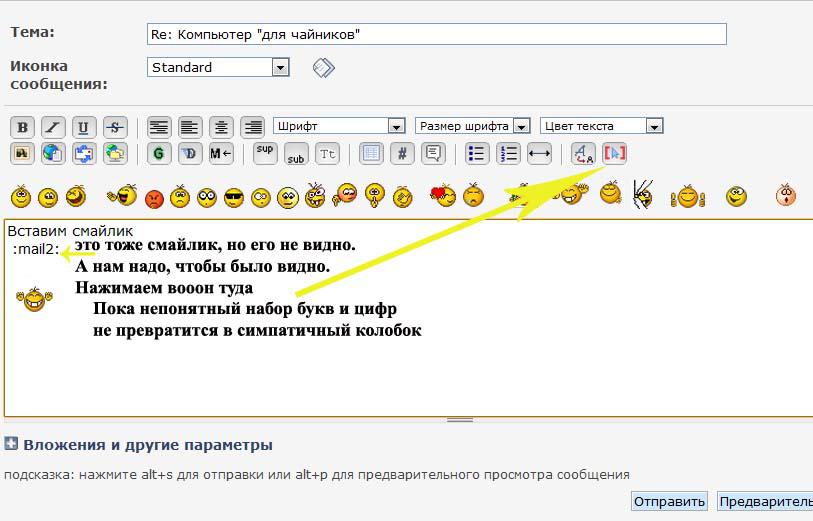Insert the peeking window-blinds emoticon
The image size is (813, 521).
click(x=643, y=195)
